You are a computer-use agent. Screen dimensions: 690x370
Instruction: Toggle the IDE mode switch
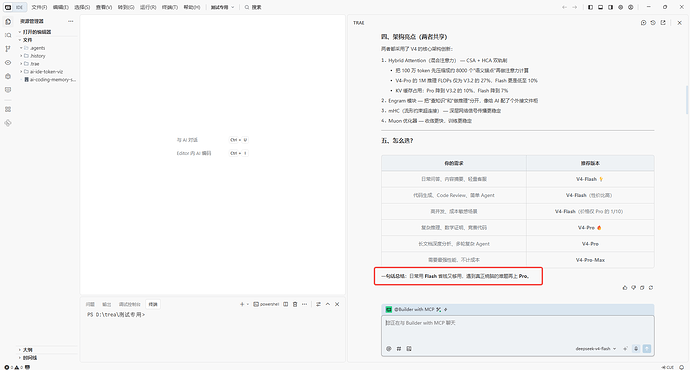click(15, 7)
